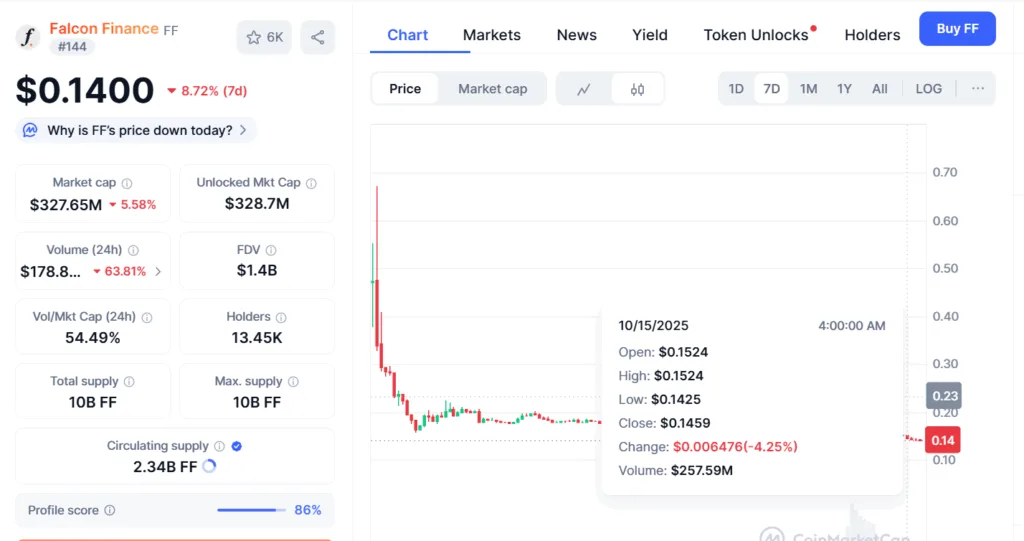Viewport: 1024px width, 541px height.
Task: Click the 2.34B FF circulating supply value
Action: pyautogui.click(x=165, y=467)
